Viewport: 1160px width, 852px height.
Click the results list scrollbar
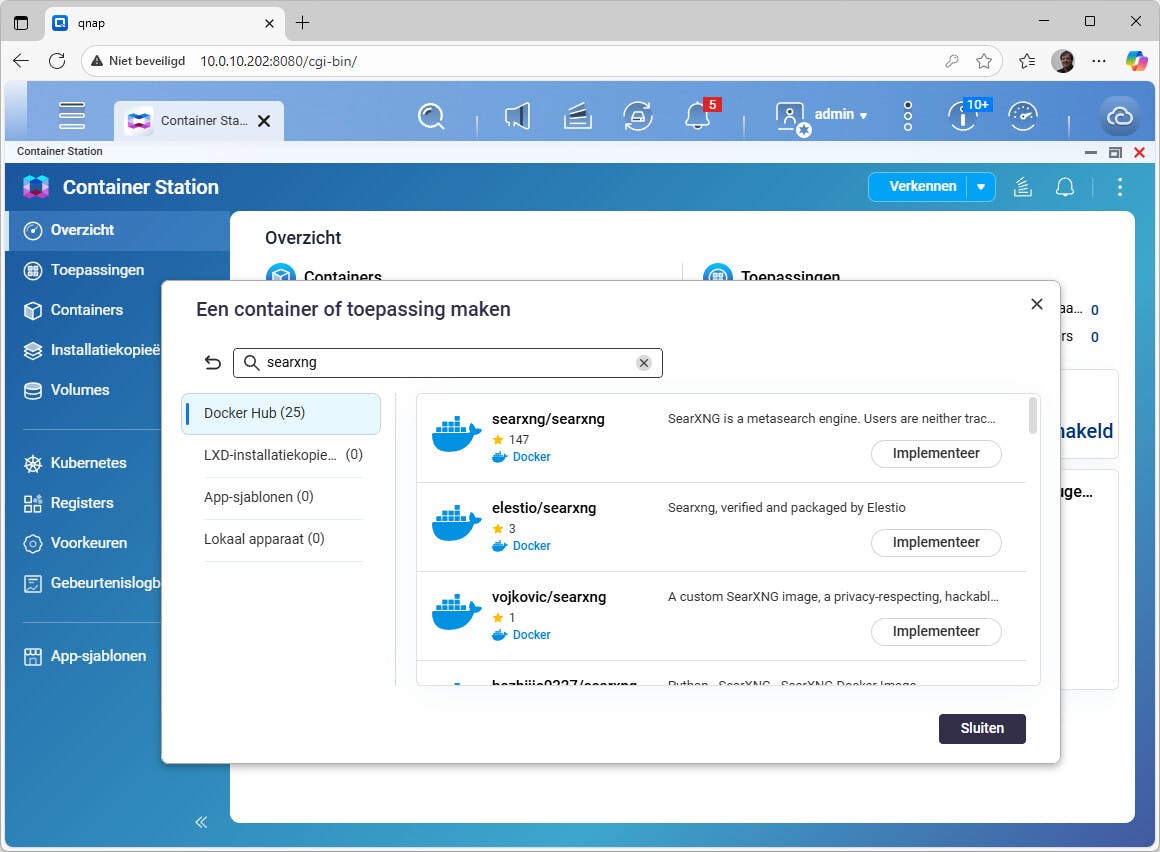coord(1033,416)
